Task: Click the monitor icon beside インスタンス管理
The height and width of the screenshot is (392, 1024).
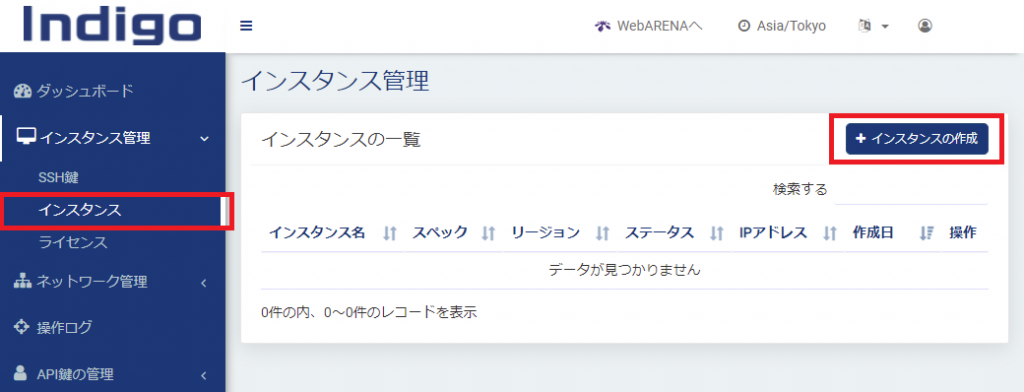Action: [x=25, y=138]
